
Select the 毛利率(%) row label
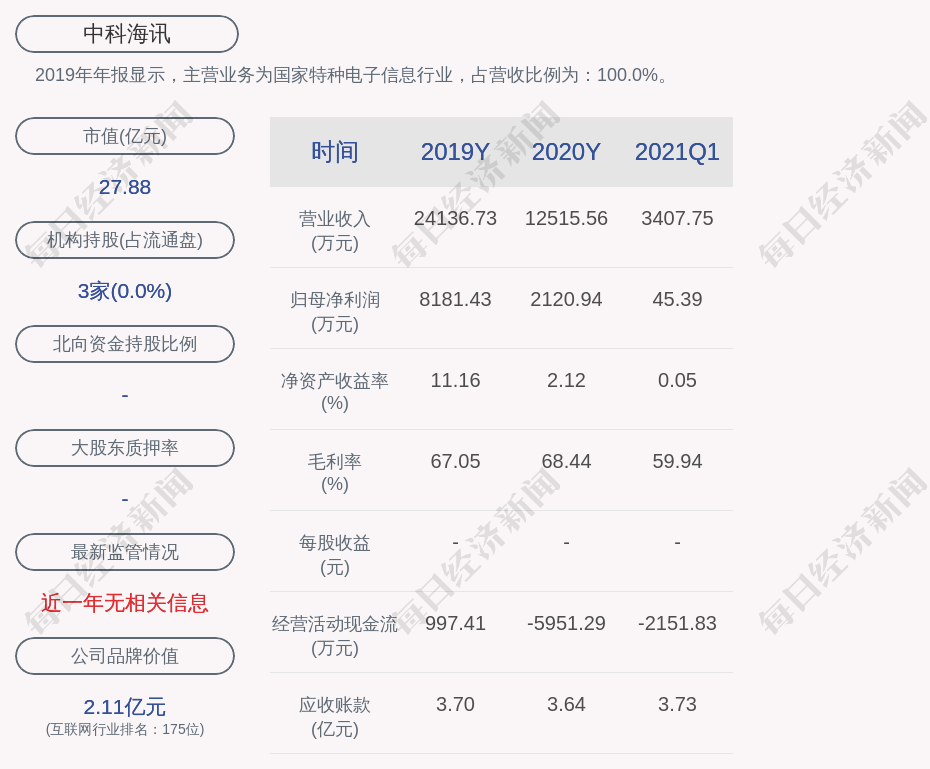coord(334,472)
